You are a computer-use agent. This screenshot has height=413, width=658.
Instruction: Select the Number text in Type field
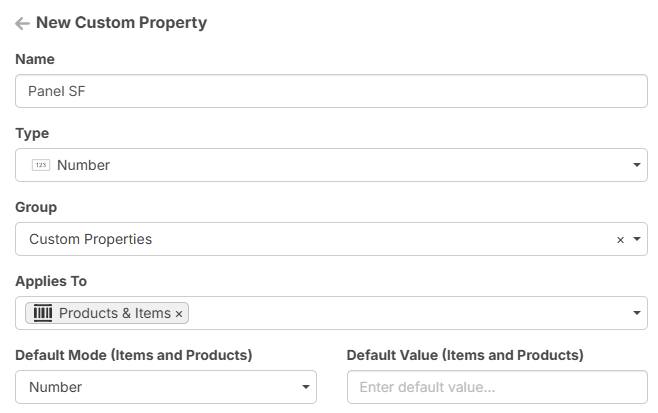[84, 165]
